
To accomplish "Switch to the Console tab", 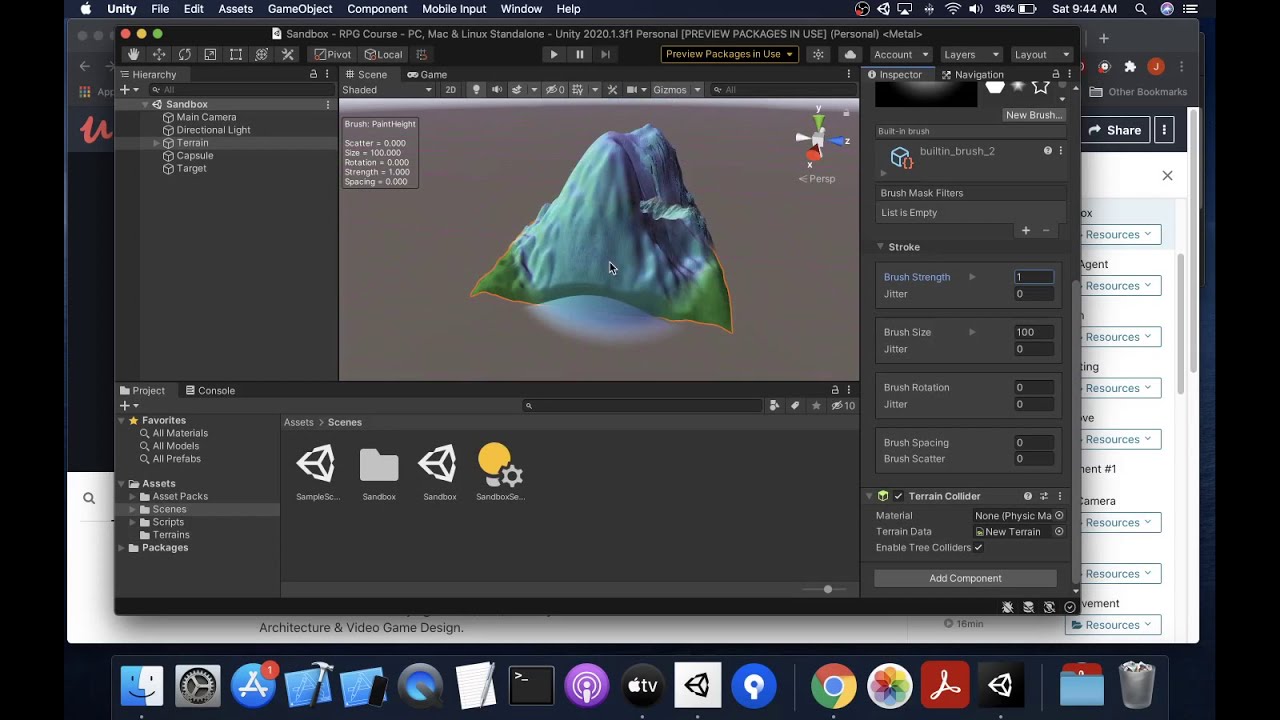I will click(x=210, y=391).
